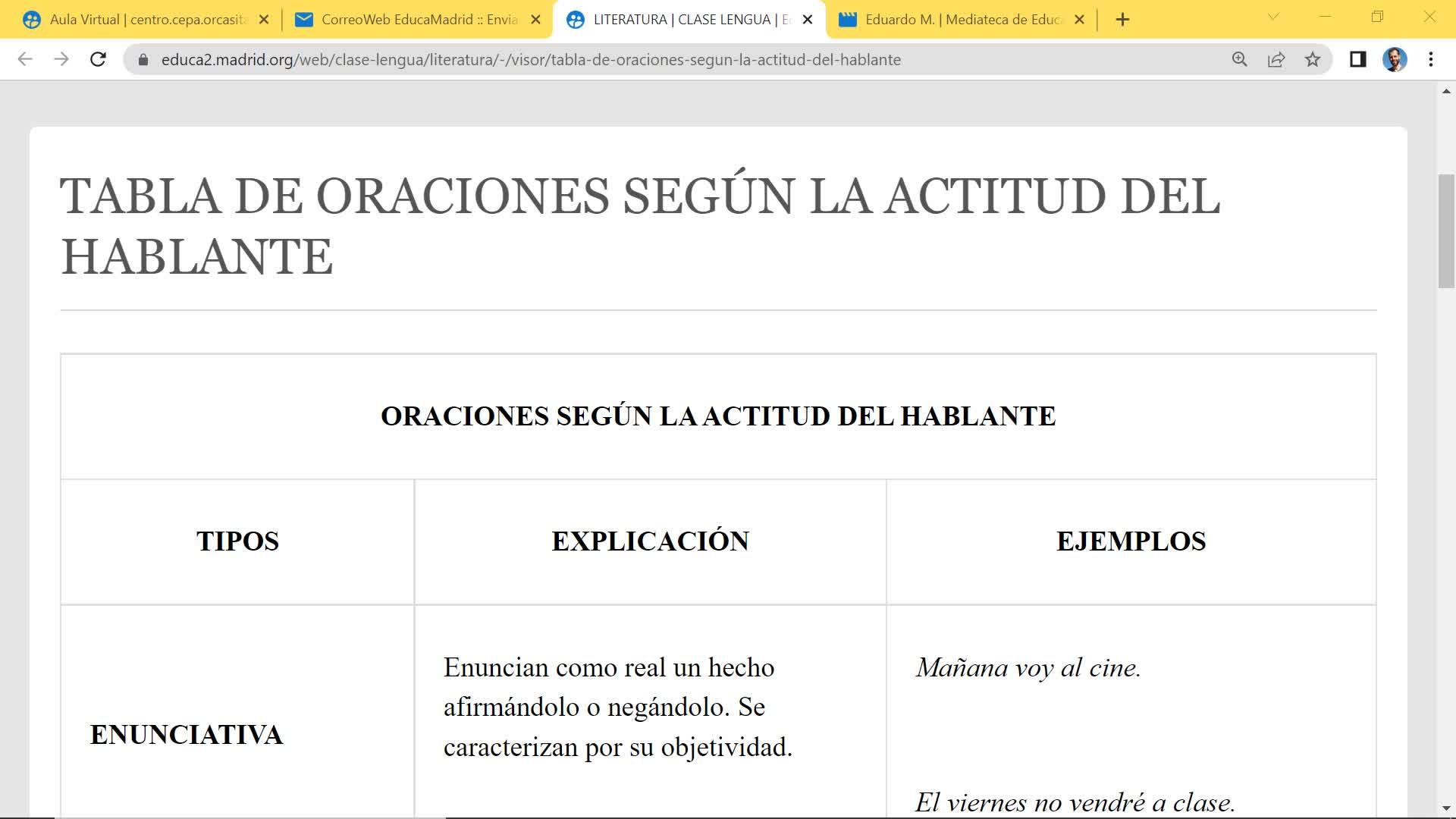Open the Chrome profile avatar
The width and height of the screenshot is (1456, 819).
(1395, 59)
